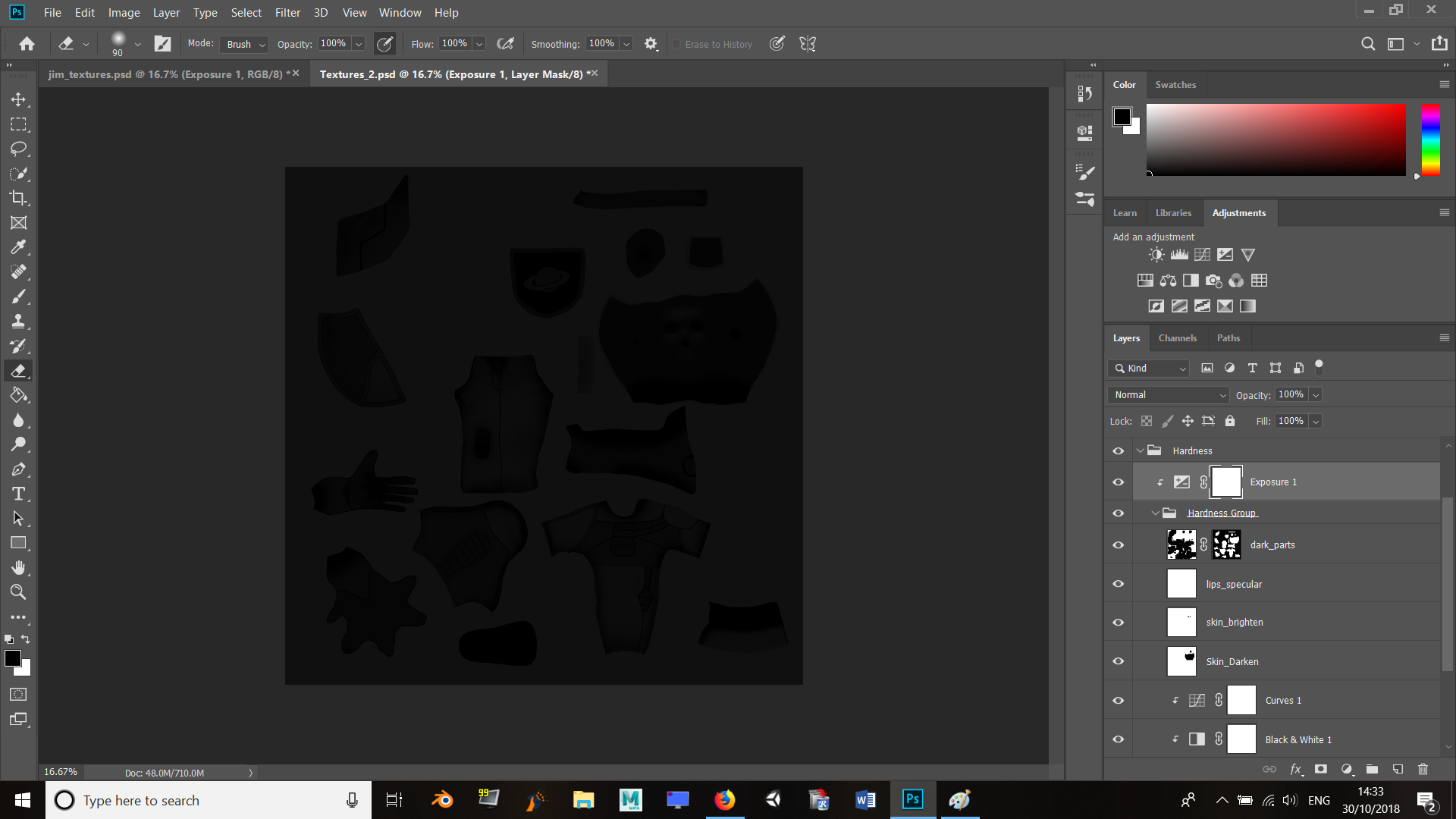Switch to the Swatches panel
Viewport: 1456px width, 819px height.
(x=1175, y=84)
